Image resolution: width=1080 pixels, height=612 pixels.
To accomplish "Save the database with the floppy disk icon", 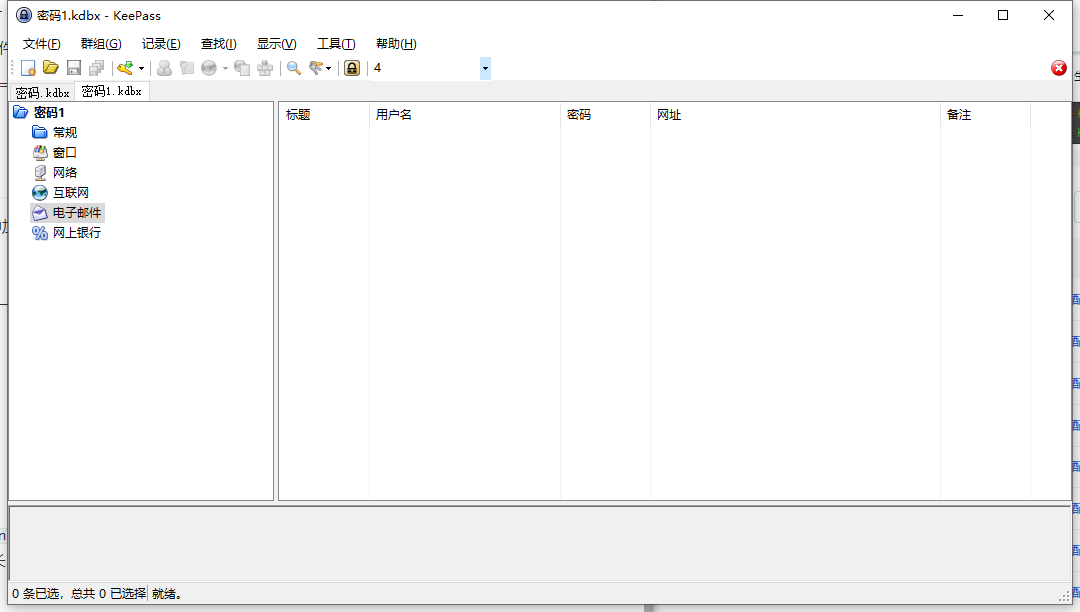I will 74,67.
